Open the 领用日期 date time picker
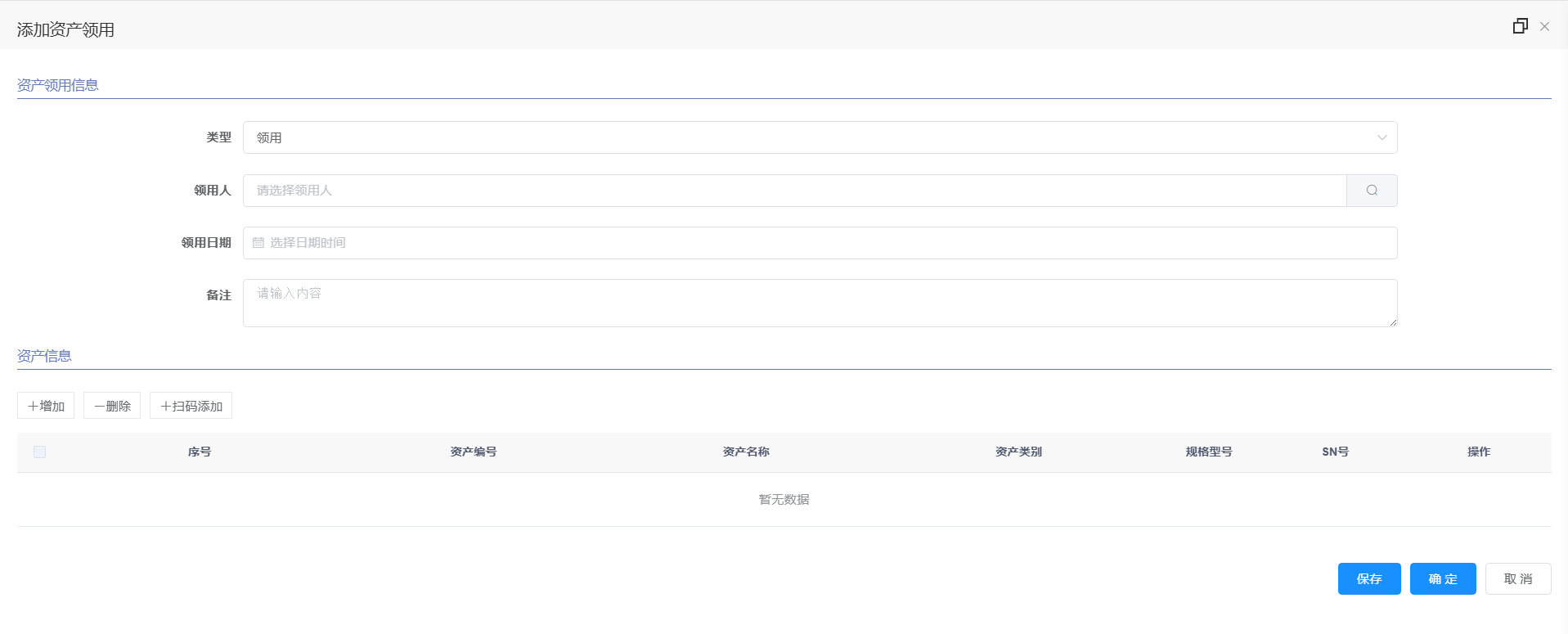Viewport: 1568px width, 634px height. [820, 243]
